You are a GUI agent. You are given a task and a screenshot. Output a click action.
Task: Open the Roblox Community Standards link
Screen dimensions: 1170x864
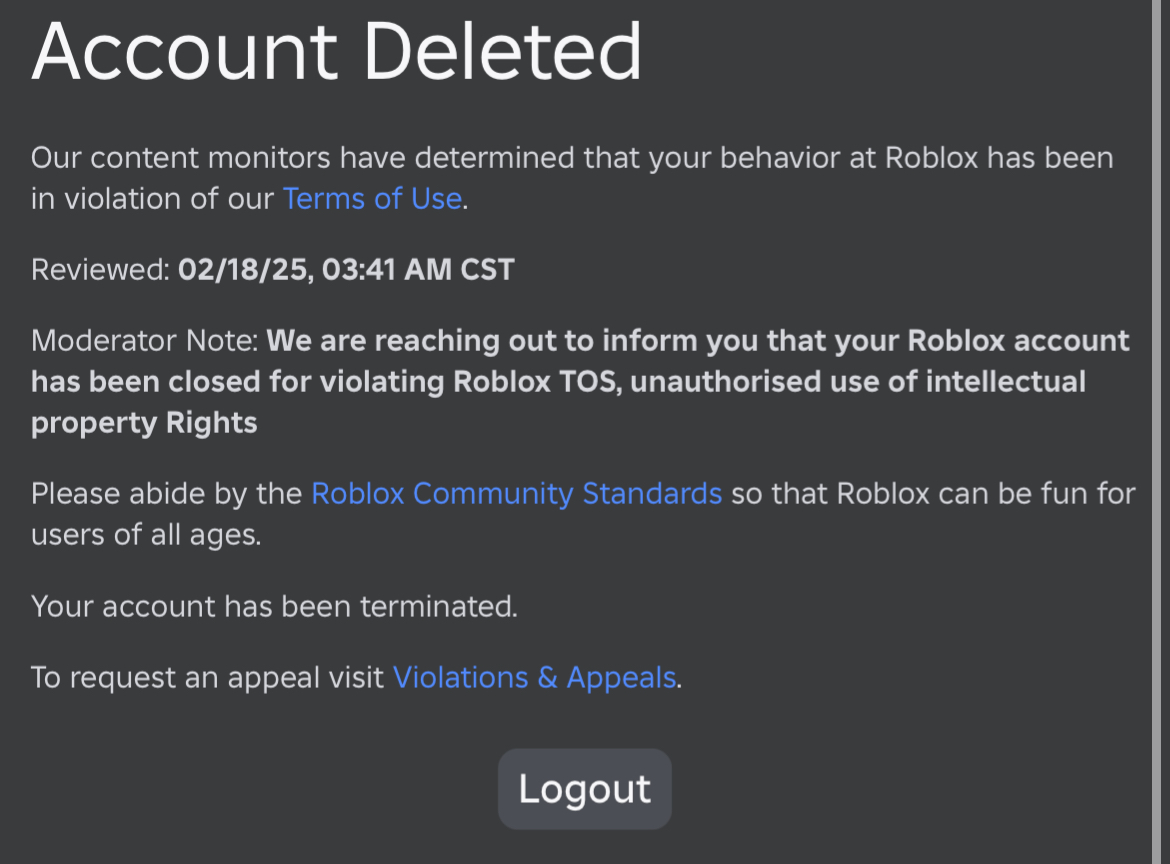pyautogui.click(x=516, y=493)
